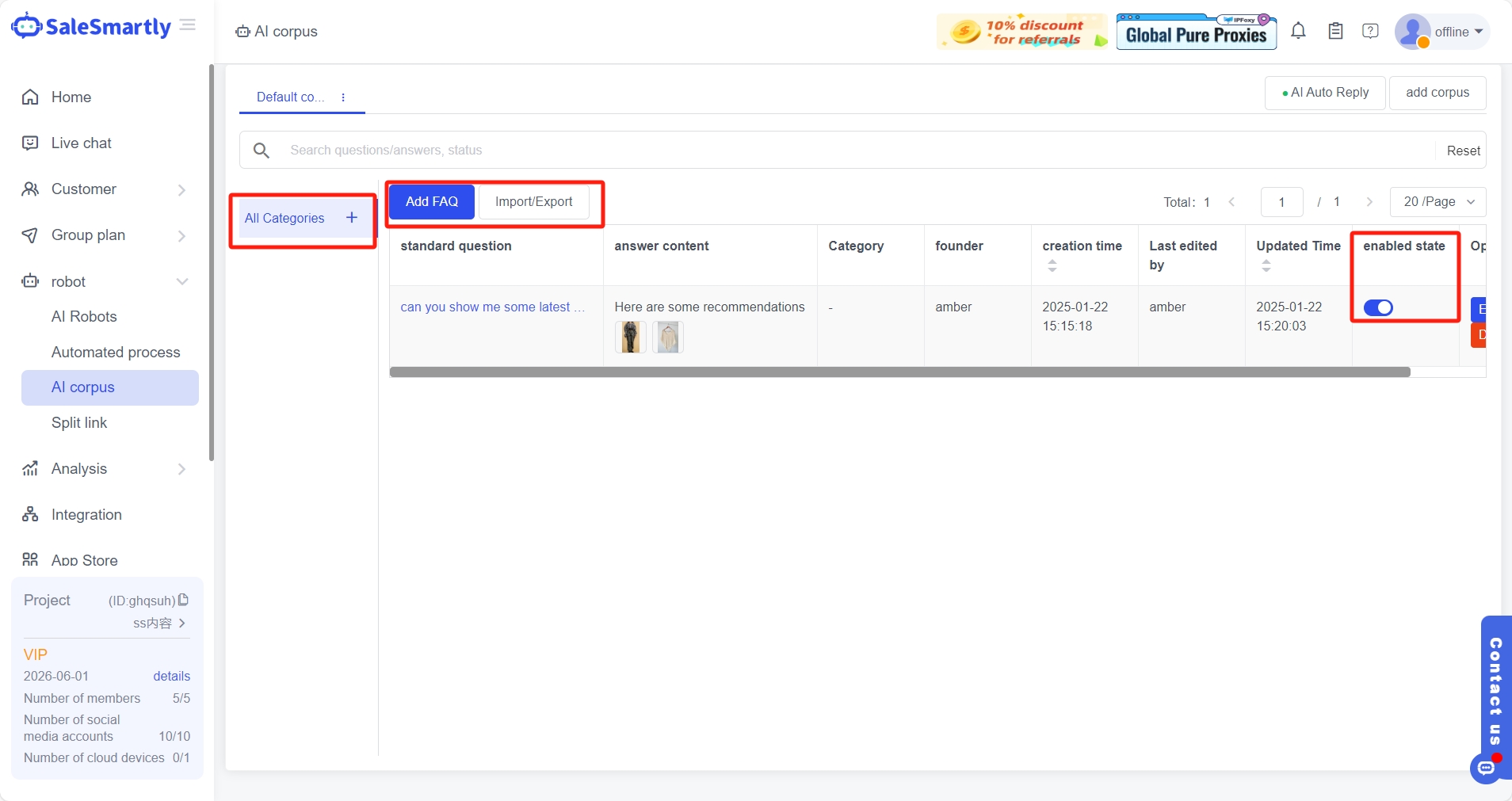Expand the Customer sidebar menu
Screen dimensions: 1512x801
181,189
